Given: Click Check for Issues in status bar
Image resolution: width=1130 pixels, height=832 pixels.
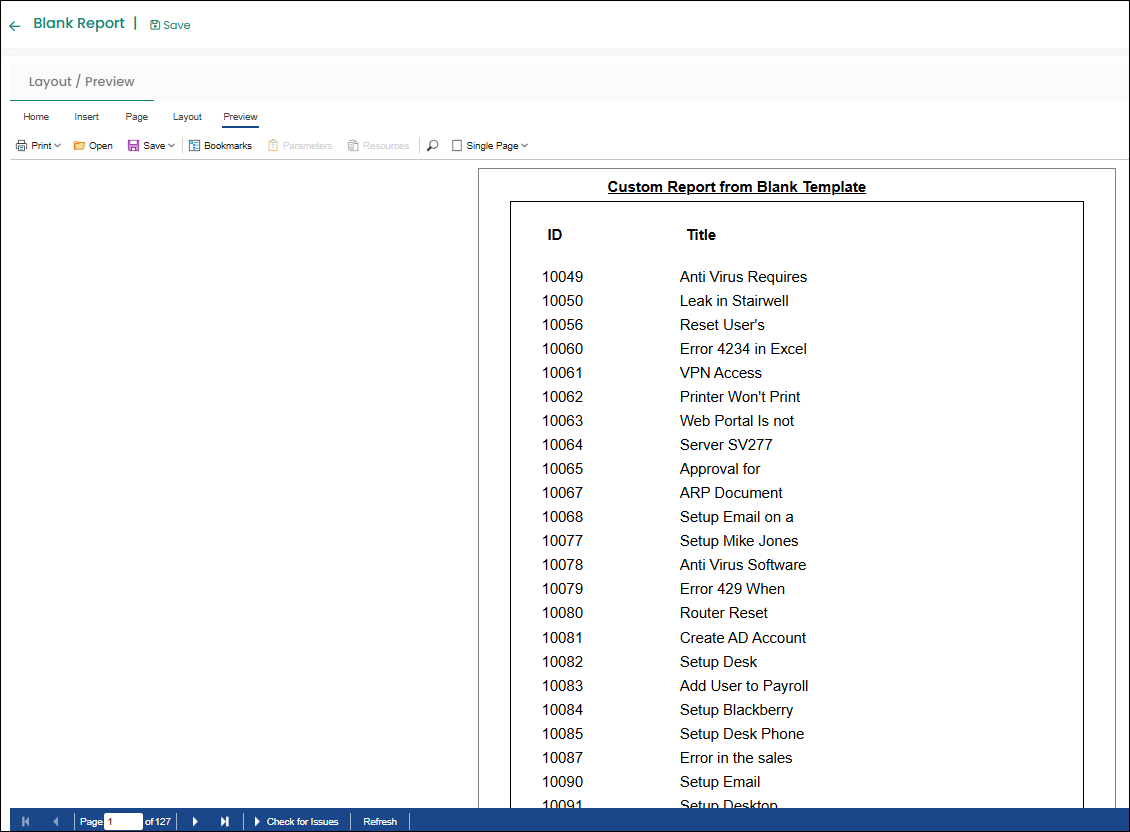Looking at the screenshot, I should coord(301,822).
